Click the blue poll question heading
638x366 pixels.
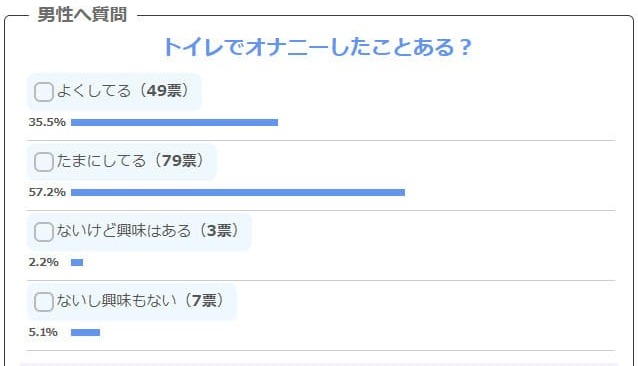pos(317,47)
